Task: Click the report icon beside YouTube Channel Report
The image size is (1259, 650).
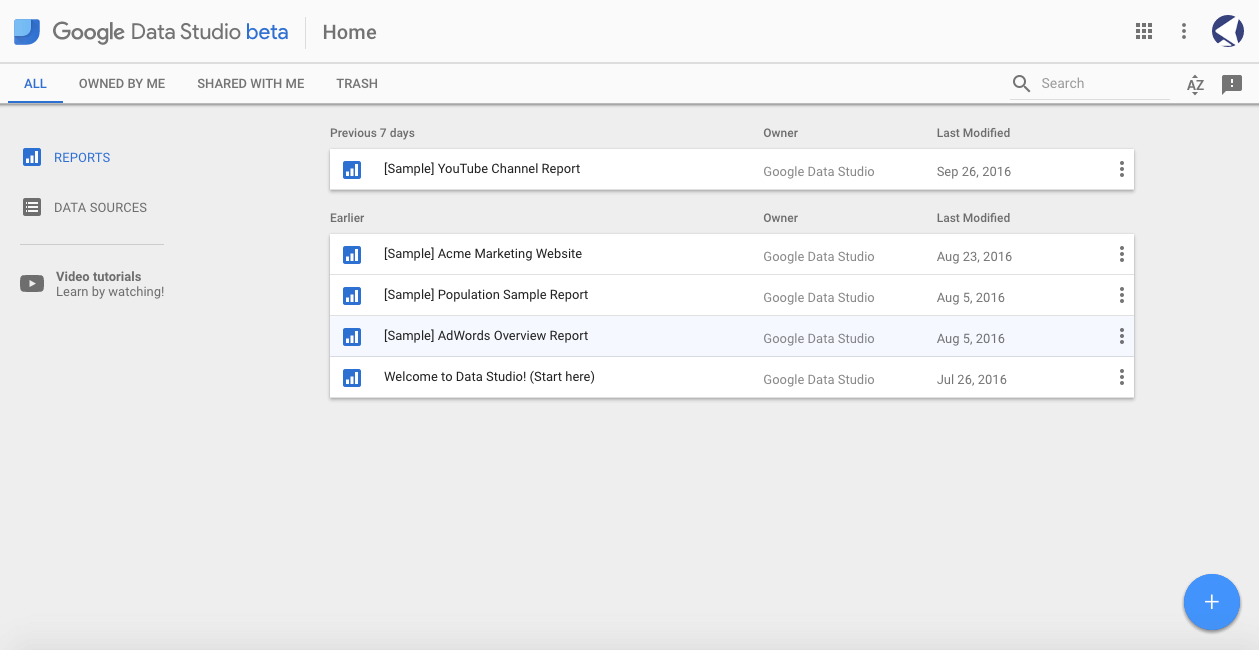Action: [x=352, y=170]
